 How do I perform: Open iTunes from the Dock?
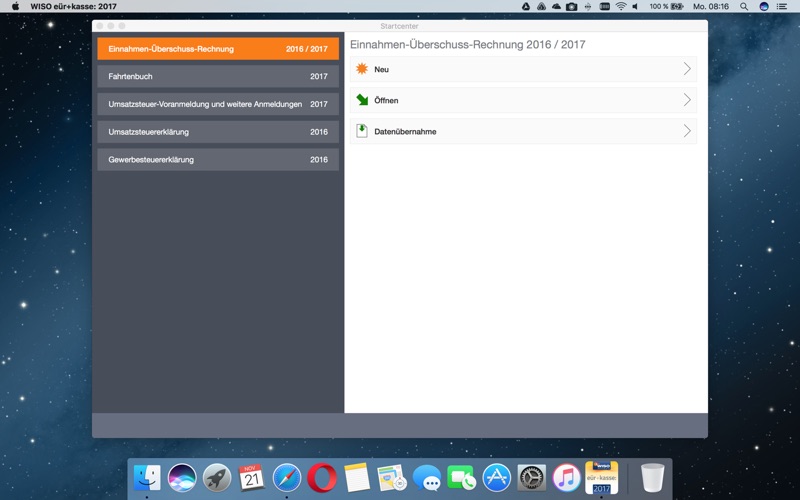566,478
